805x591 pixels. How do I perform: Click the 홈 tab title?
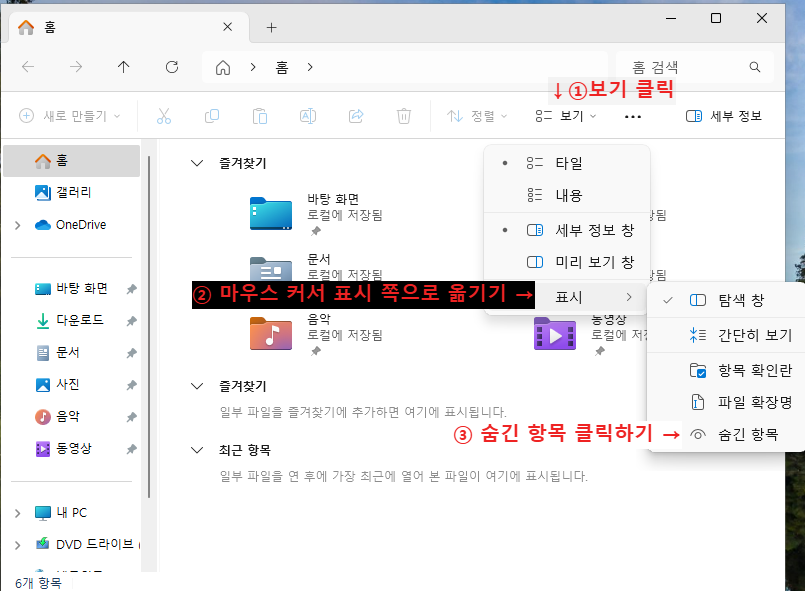pos(50,27)
